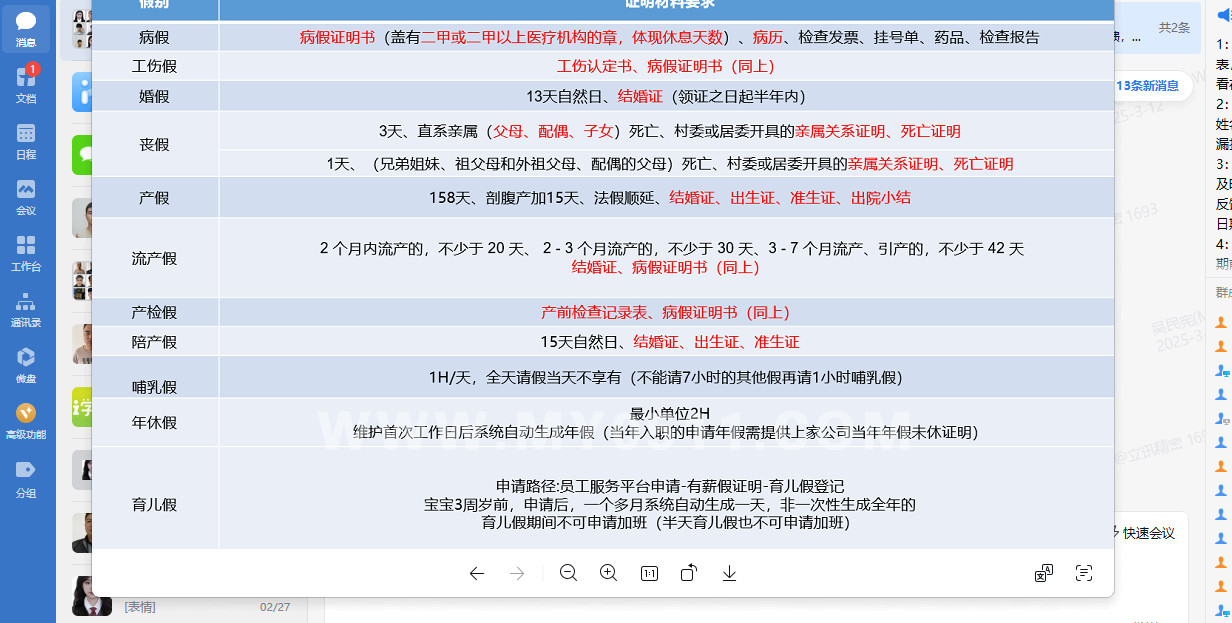This screenshot has height=623, width=1232.
Task: Zoom out of the image
Action: [x=569, y=573]
